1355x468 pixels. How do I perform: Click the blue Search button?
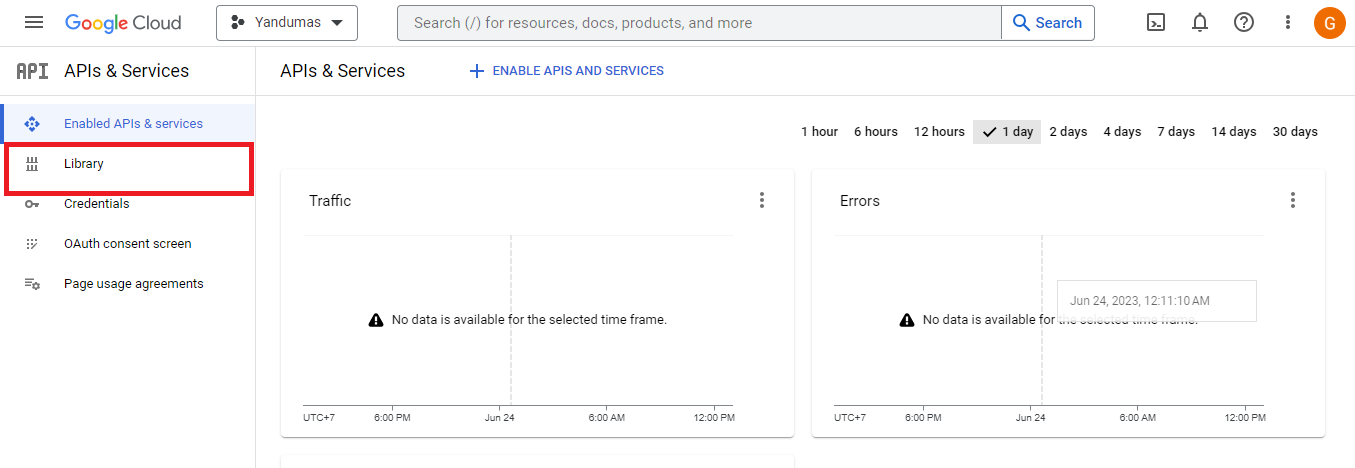1047,22
